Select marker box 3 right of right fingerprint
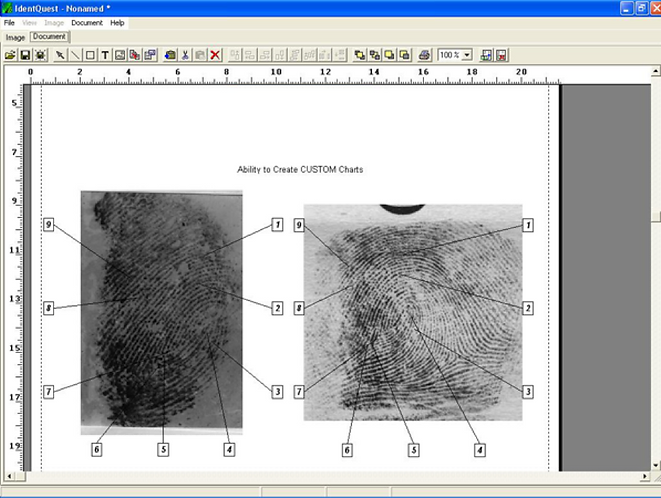 click(x=528, y=392)
